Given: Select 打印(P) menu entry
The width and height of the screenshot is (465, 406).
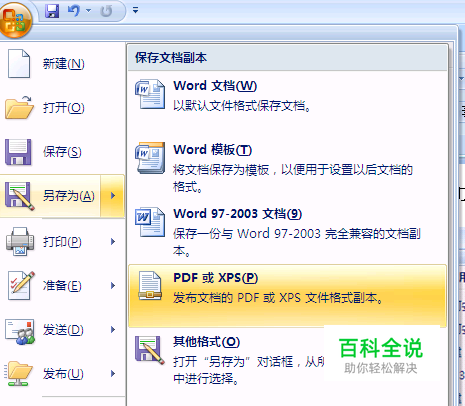Looking at the screenshot, I should (x=63, y=242).
